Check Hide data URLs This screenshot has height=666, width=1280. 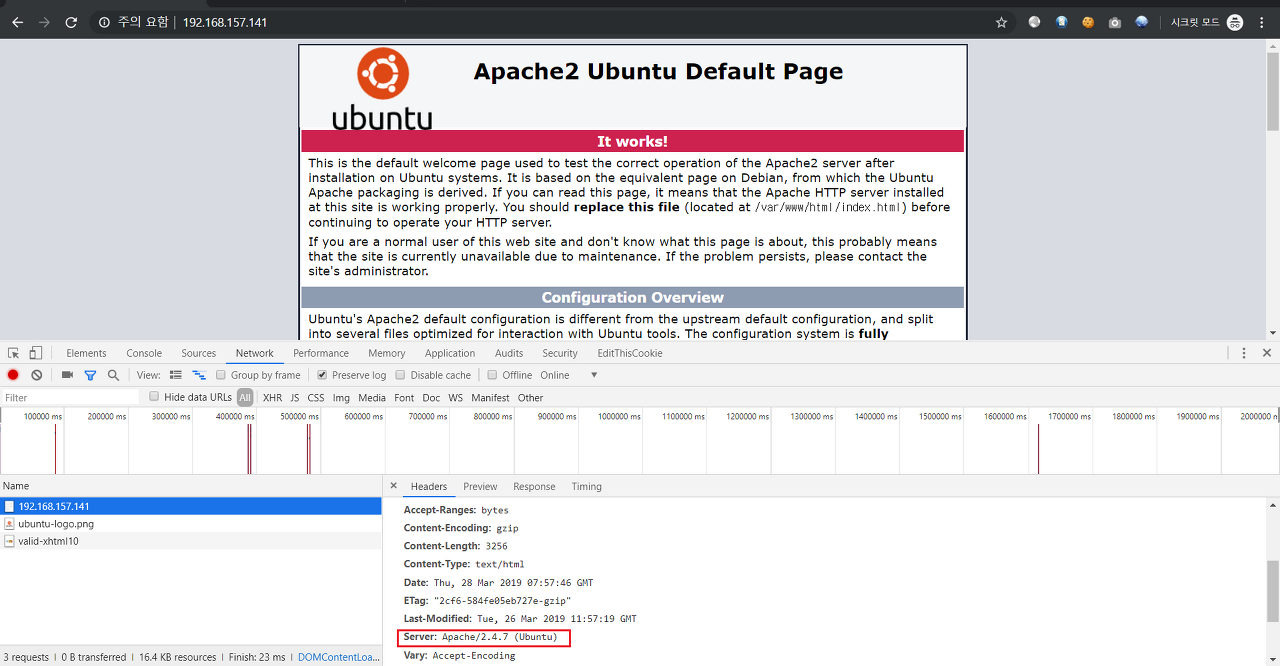(x=154, y=397)
